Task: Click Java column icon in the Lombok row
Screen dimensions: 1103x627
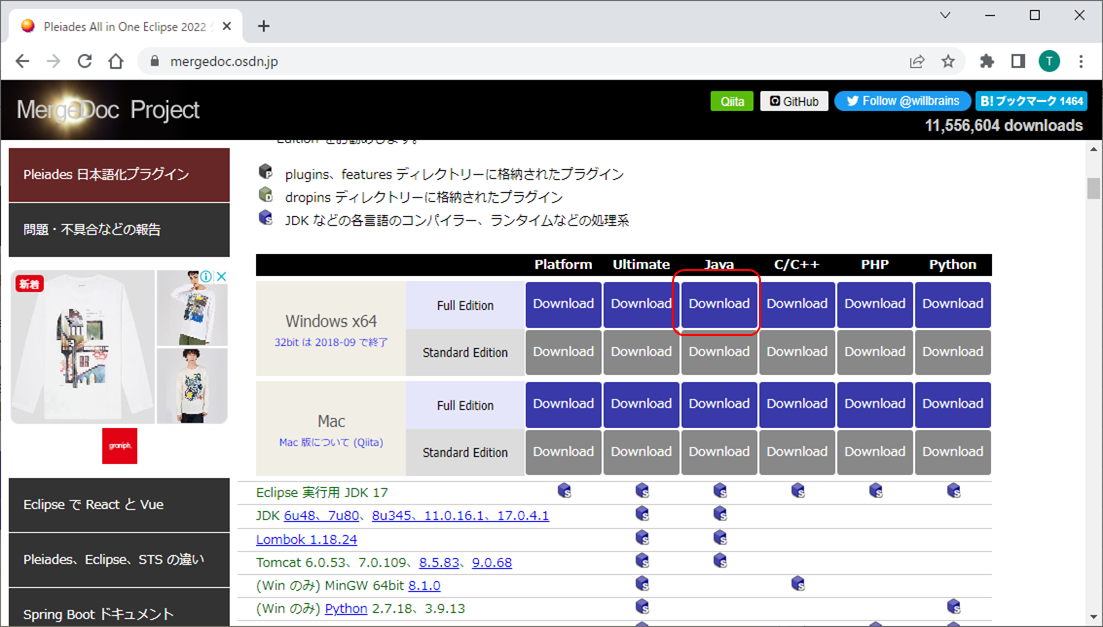Action: (x=720, y=538)
